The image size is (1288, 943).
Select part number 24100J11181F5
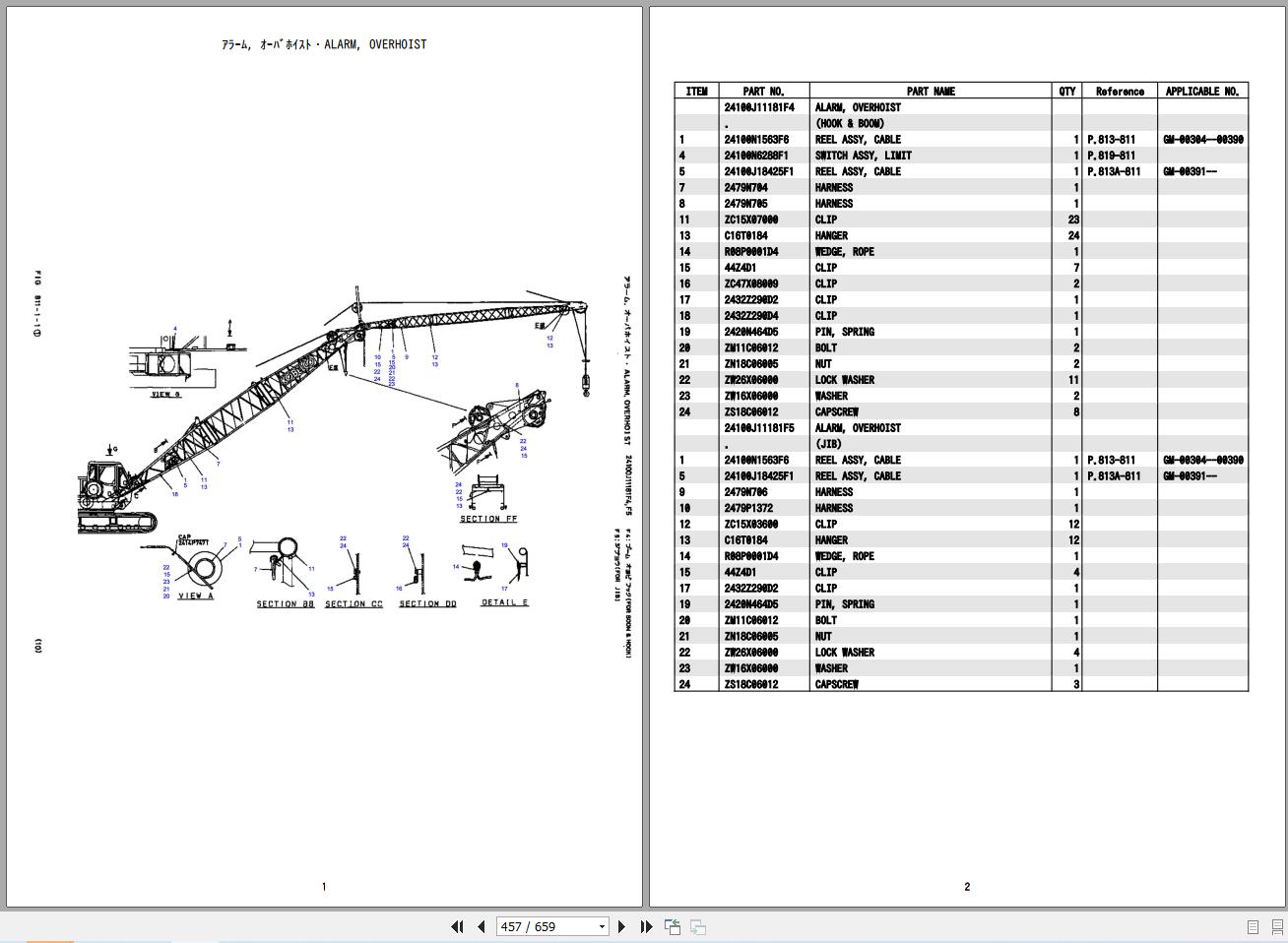tap(759, 428)
